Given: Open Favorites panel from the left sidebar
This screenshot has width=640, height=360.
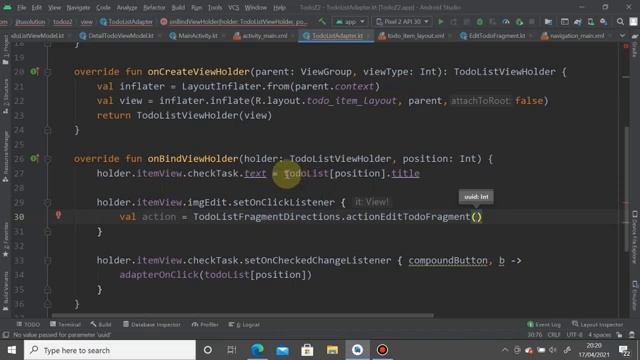Looking at the screenshot, I should (5, 240).
